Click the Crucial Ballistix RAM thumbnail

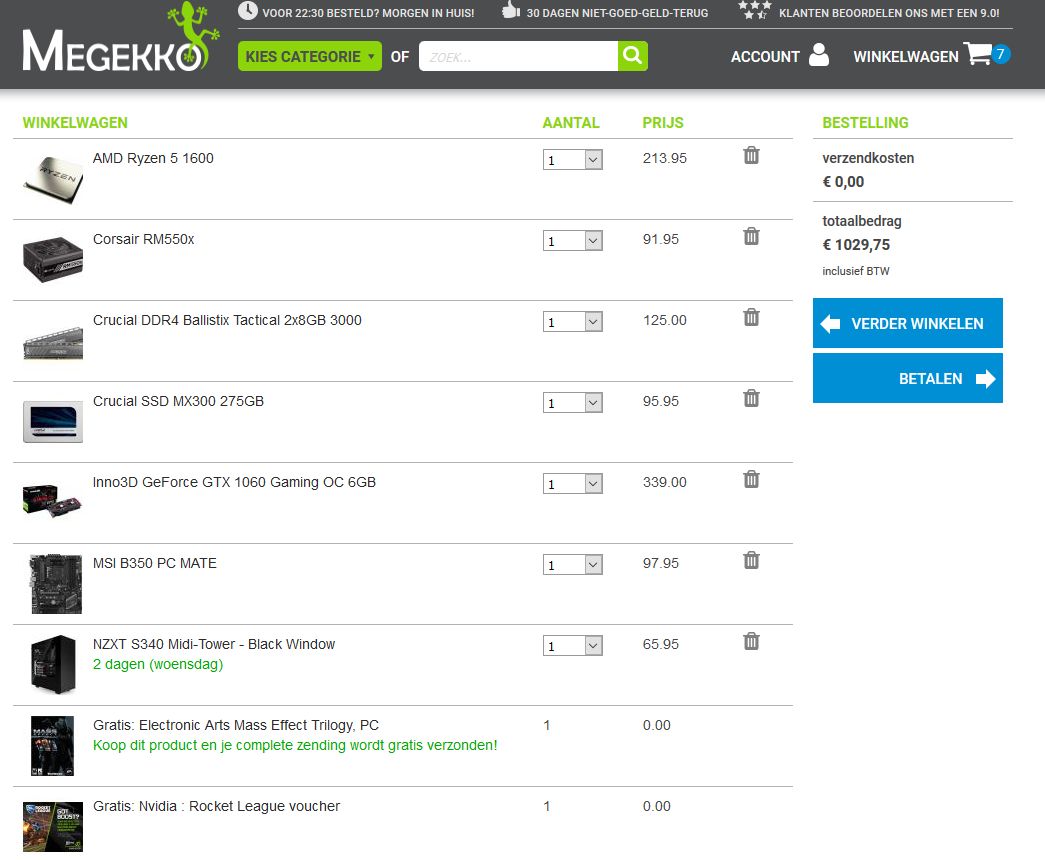53,343
